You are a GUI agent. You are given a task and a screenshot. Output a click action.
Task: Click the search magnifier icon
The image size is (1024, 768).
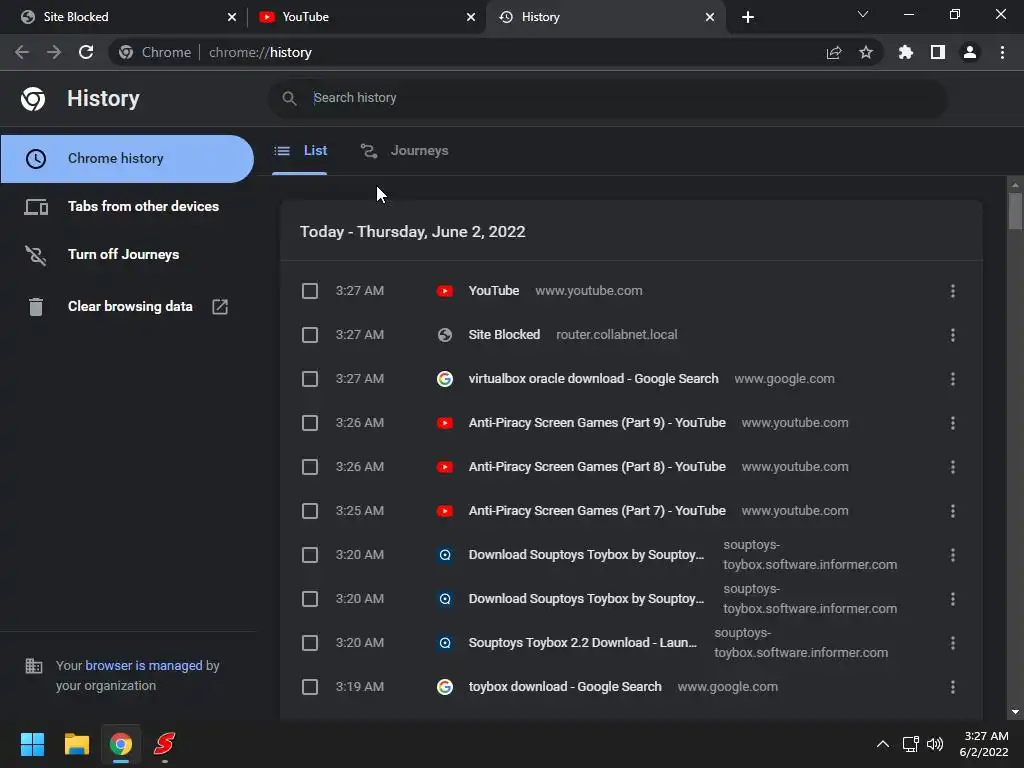(x=289, y=99)
